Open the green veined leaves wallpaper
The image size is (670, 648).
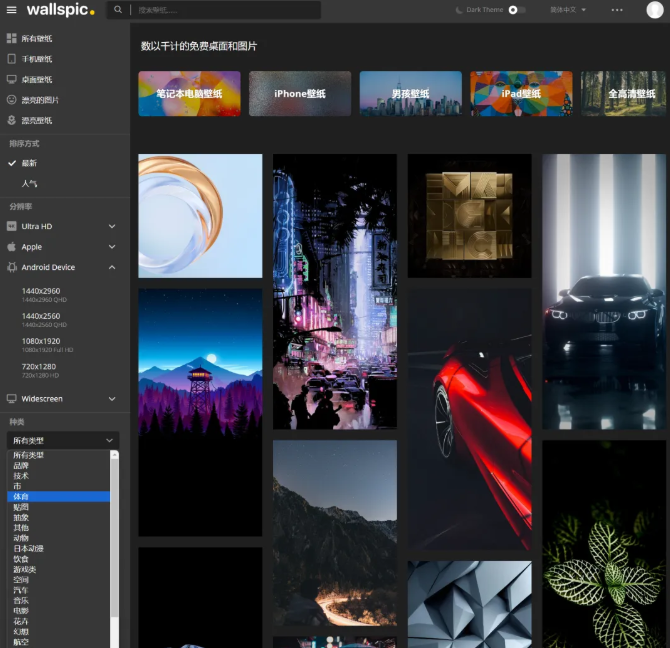tap(604, 544)
